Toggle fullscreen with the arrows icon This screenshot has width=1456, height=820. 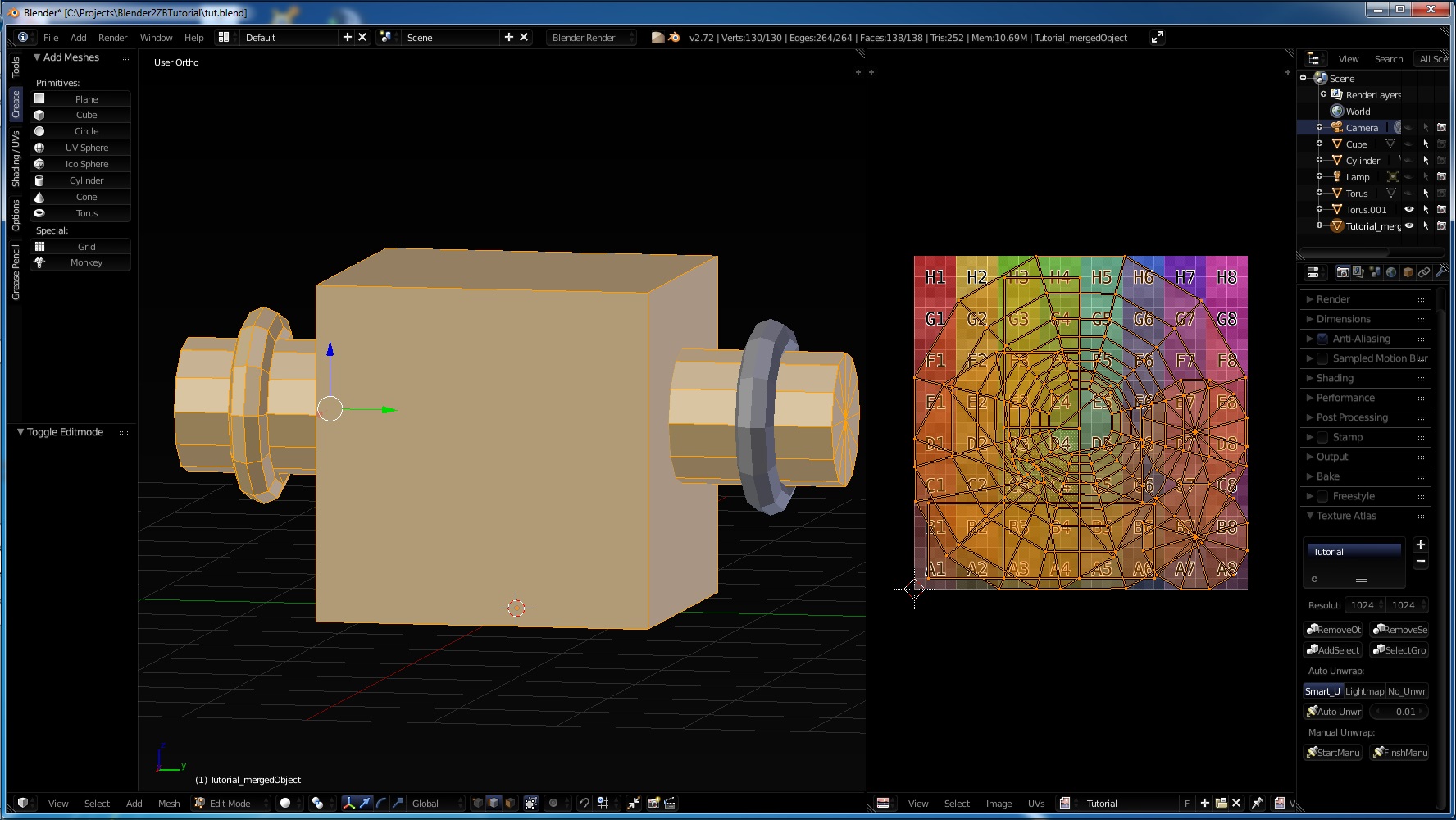coord(1157,38)
